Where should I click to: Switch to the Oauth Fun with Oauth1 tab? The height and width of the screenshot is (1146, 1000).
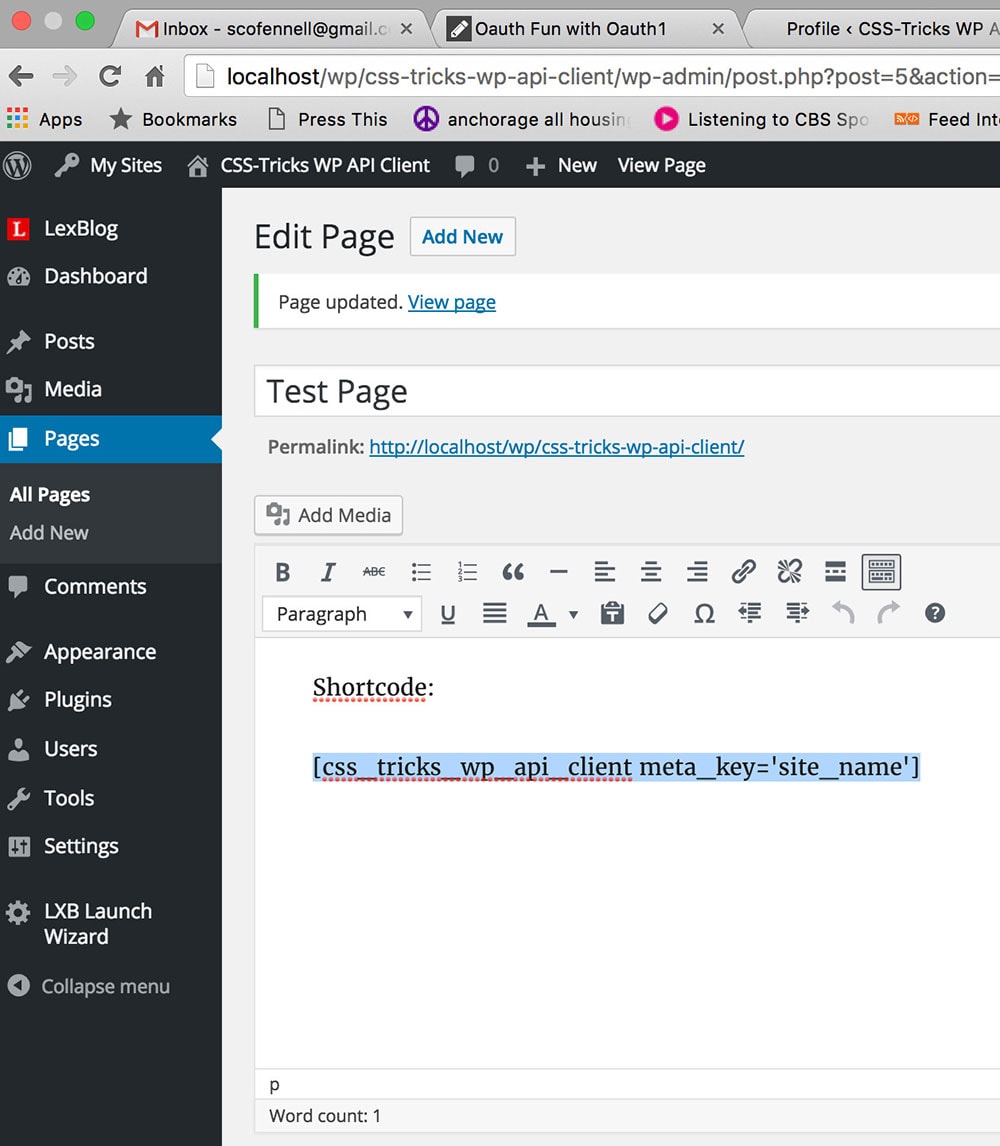click(570, 29)
